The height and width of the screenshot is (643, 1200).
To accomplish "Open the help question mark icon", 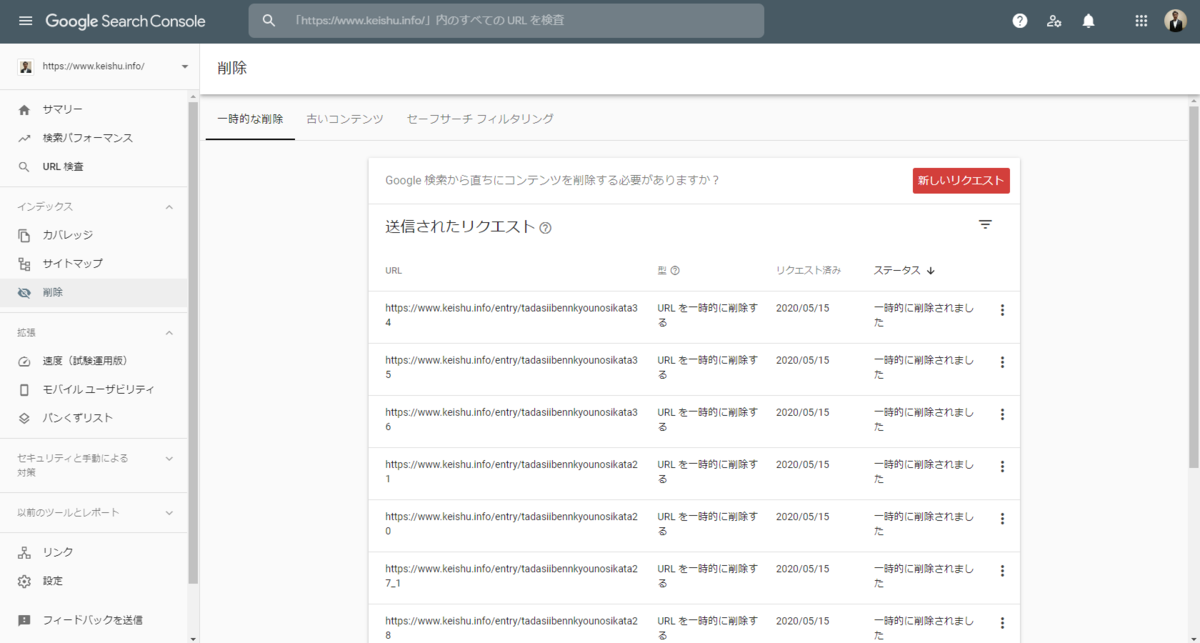I will pos(1020,21).
